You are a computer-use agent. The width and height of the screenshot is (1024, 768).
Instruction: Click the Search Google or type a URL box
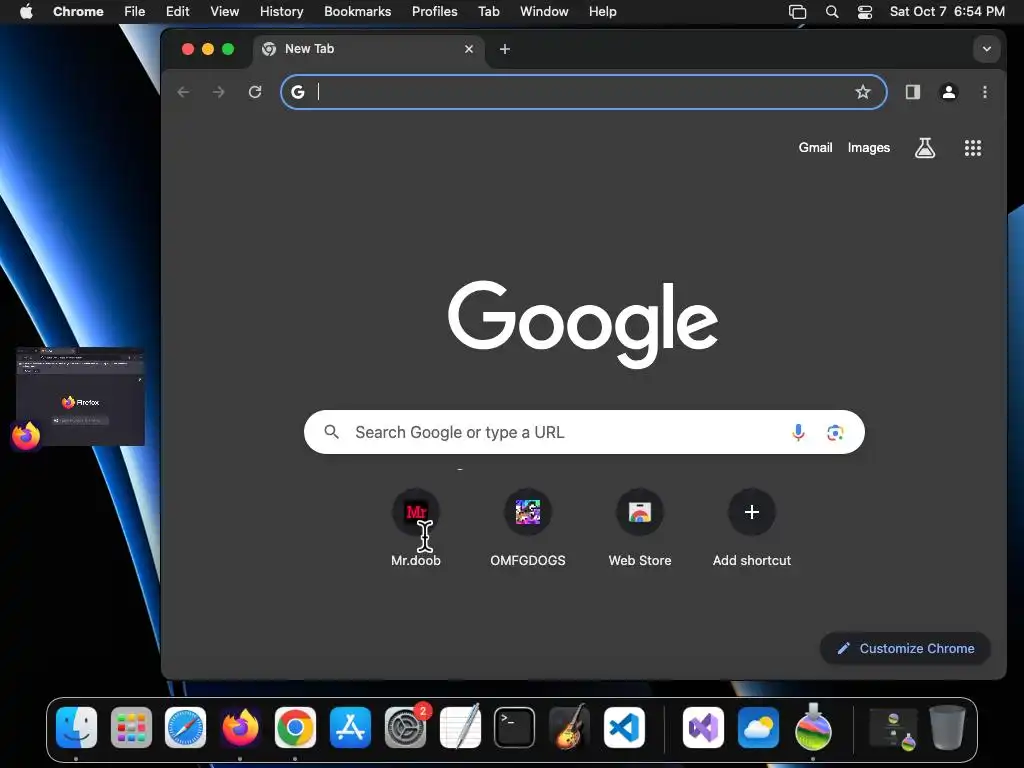584,432
